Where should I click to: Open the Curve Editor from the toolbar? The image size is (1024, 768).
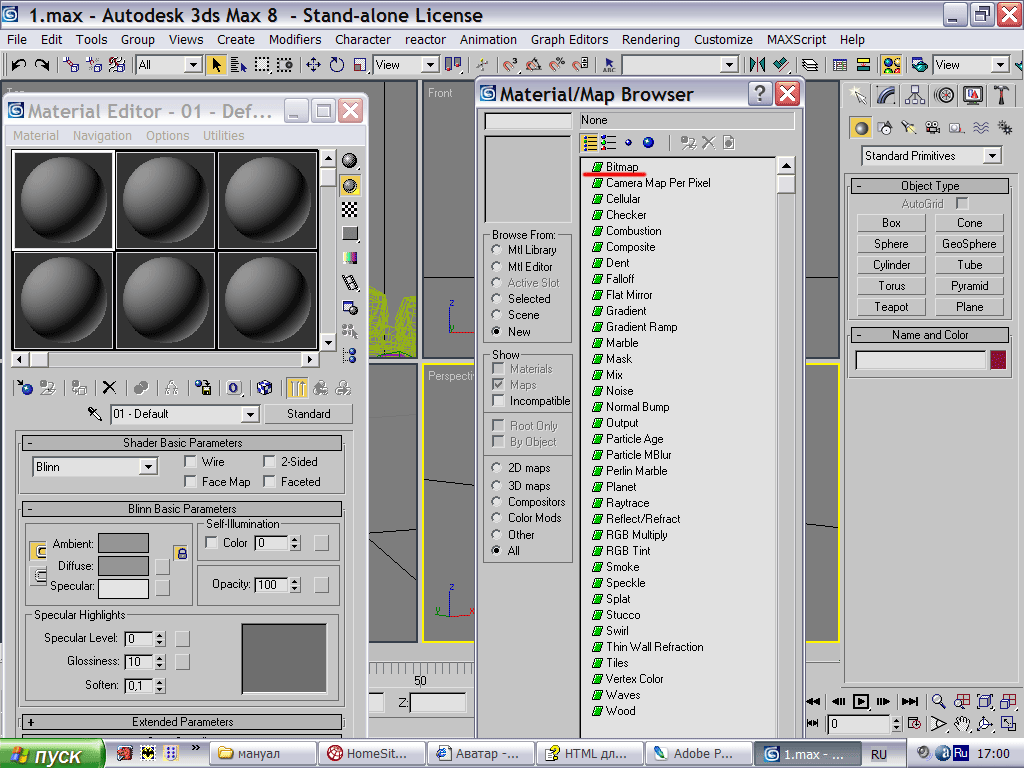point(840,65)
